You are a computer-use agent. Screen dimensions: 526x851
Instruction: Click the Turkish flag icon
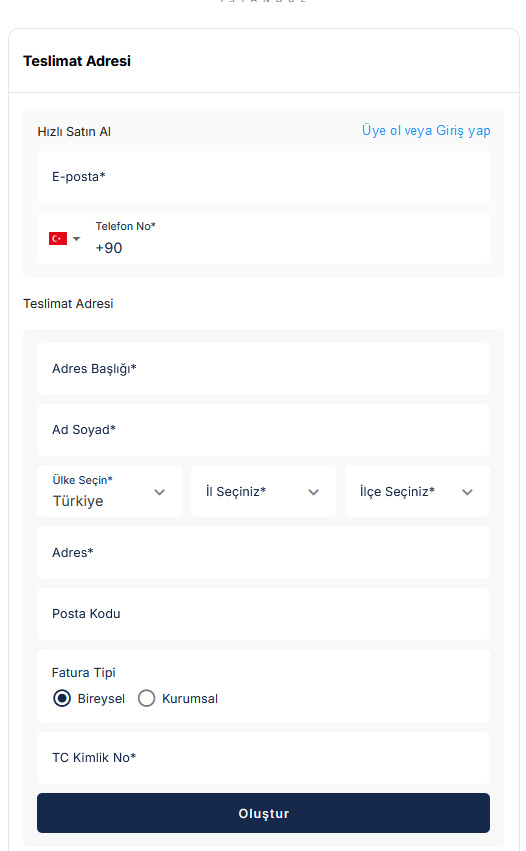[x=58, y=239]
